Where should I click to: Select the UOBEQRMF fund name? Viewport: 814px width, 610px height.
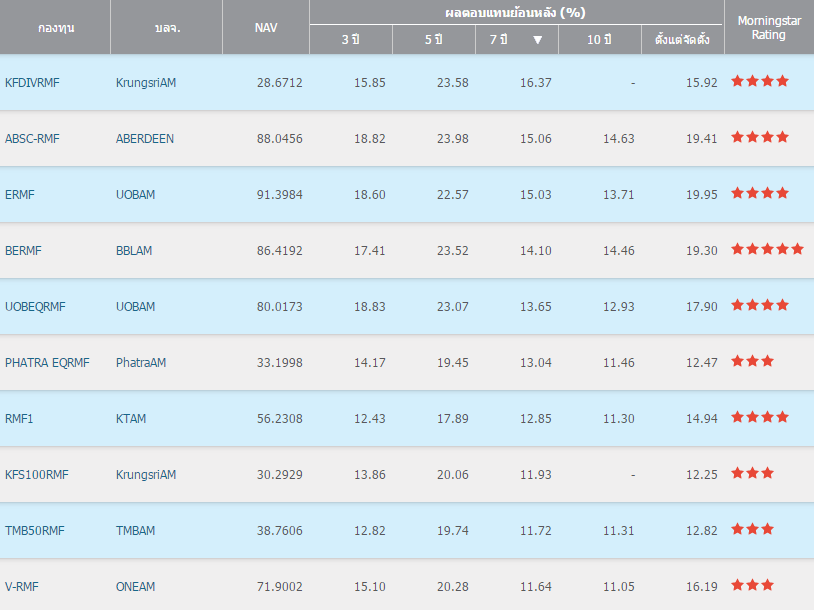tap(35, 306)
